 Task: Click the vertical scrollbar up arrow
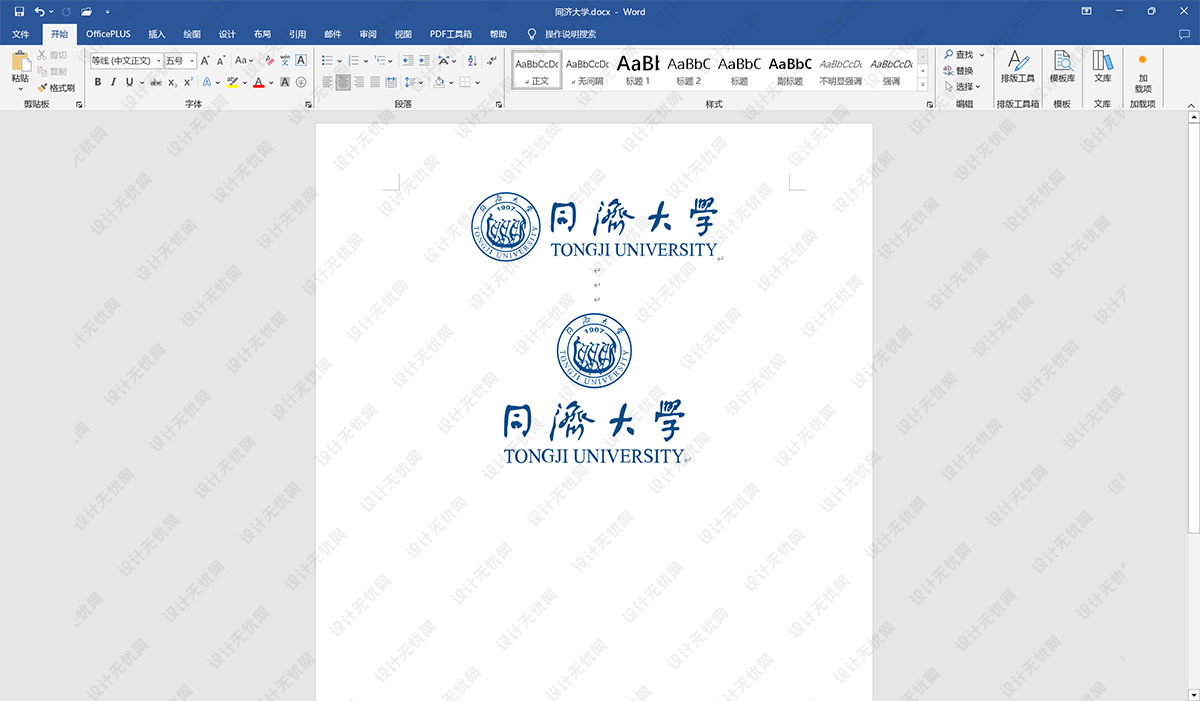click(1193, 117)
